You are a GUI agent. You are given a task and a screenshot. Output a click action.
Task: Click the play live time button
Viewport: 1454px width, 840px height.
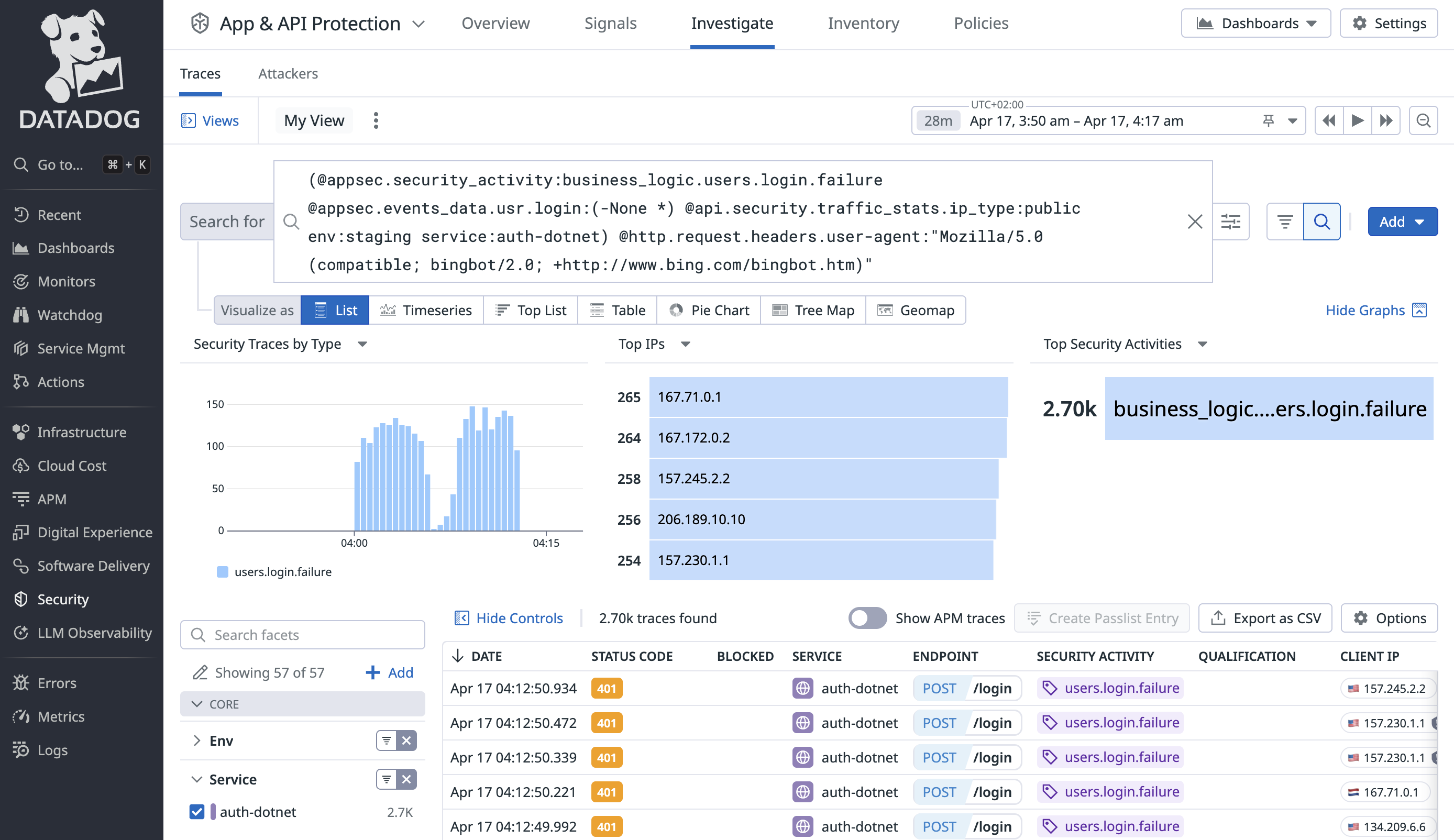pos(1357,120)
